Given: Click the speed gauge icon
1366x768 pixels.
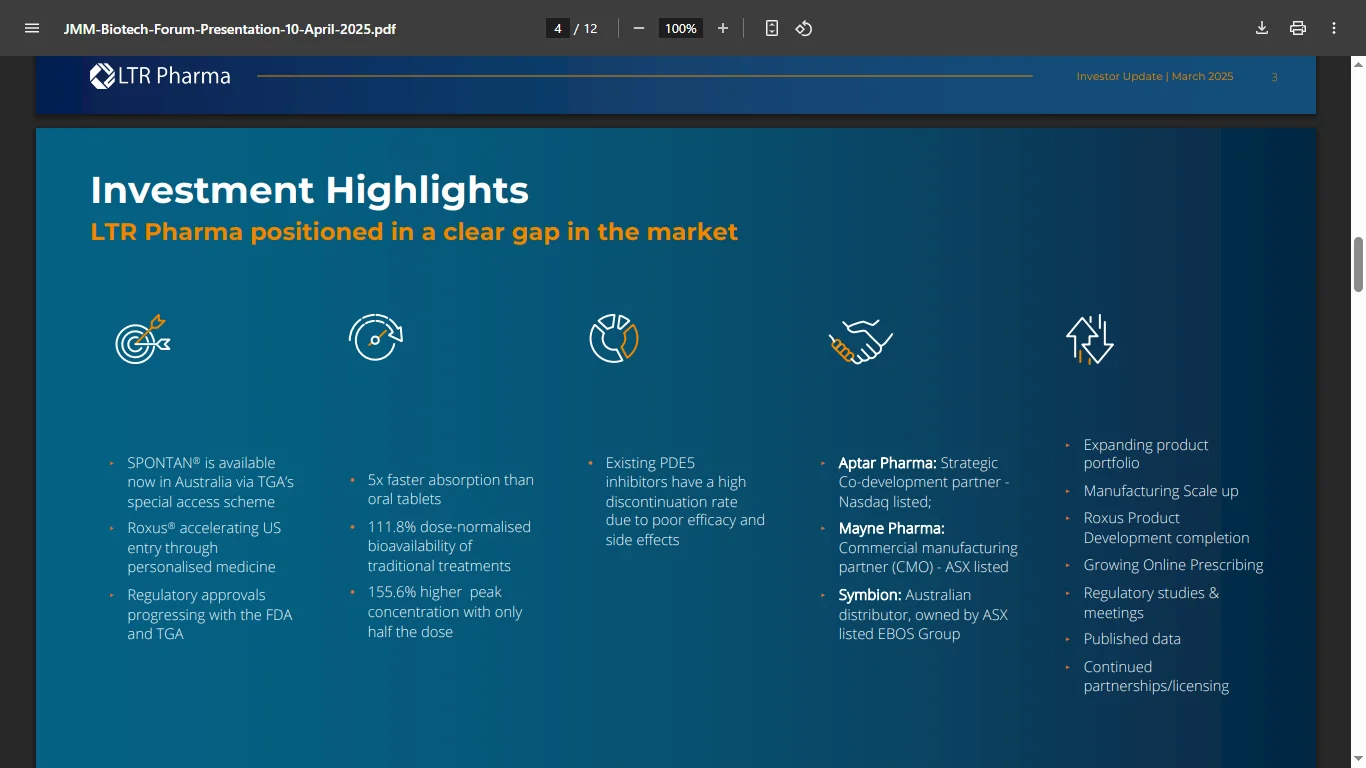Looking at the screenshot, I should click(375, 337).
